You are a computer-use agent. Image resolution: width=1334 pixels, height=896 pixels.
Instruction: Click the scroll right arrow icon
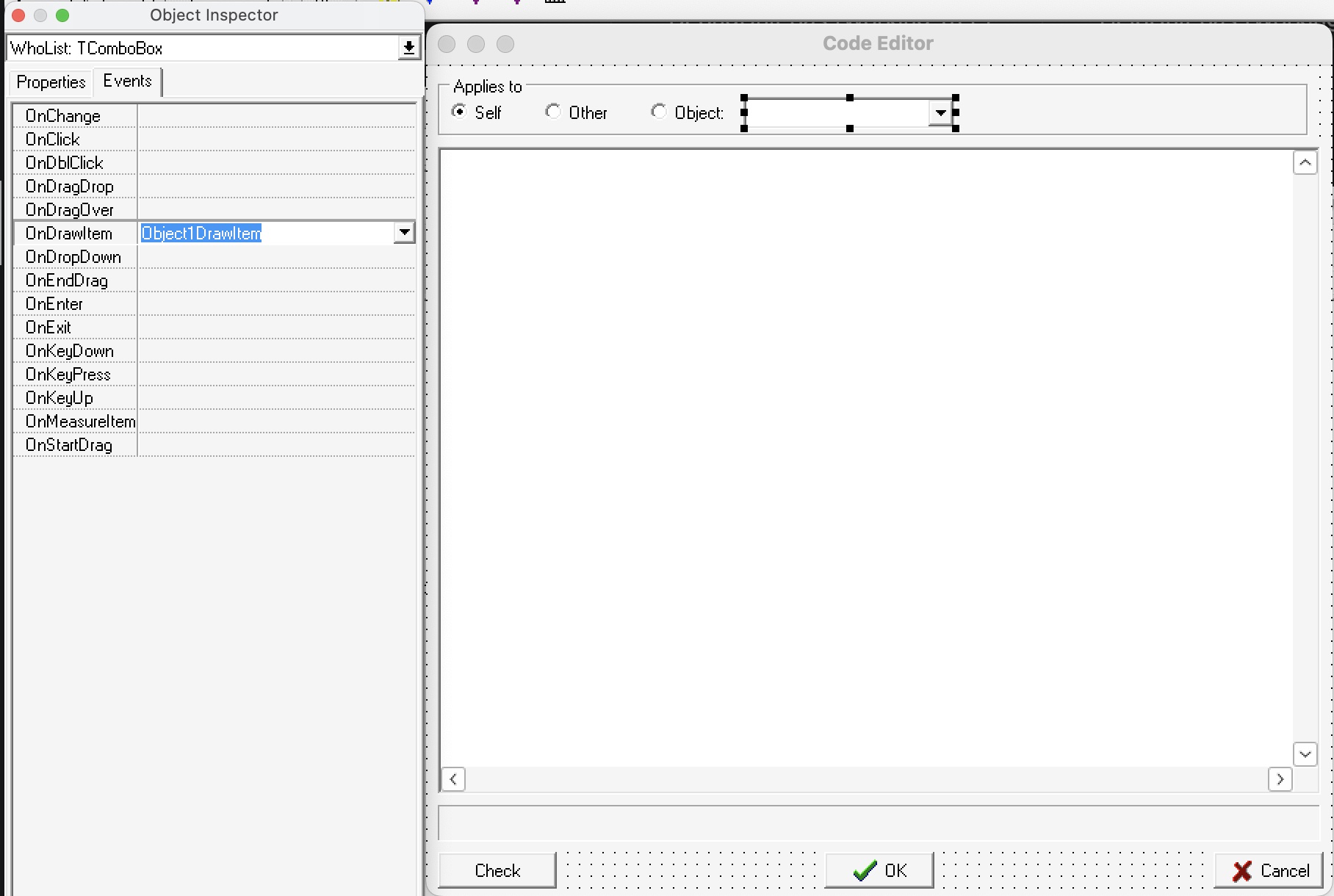1280,779
